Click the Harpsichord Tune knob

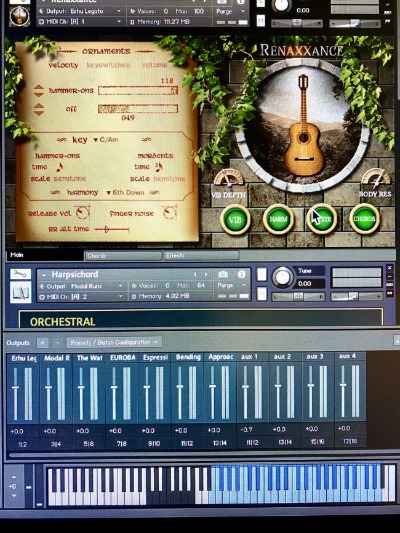click(x=282, y=277)
